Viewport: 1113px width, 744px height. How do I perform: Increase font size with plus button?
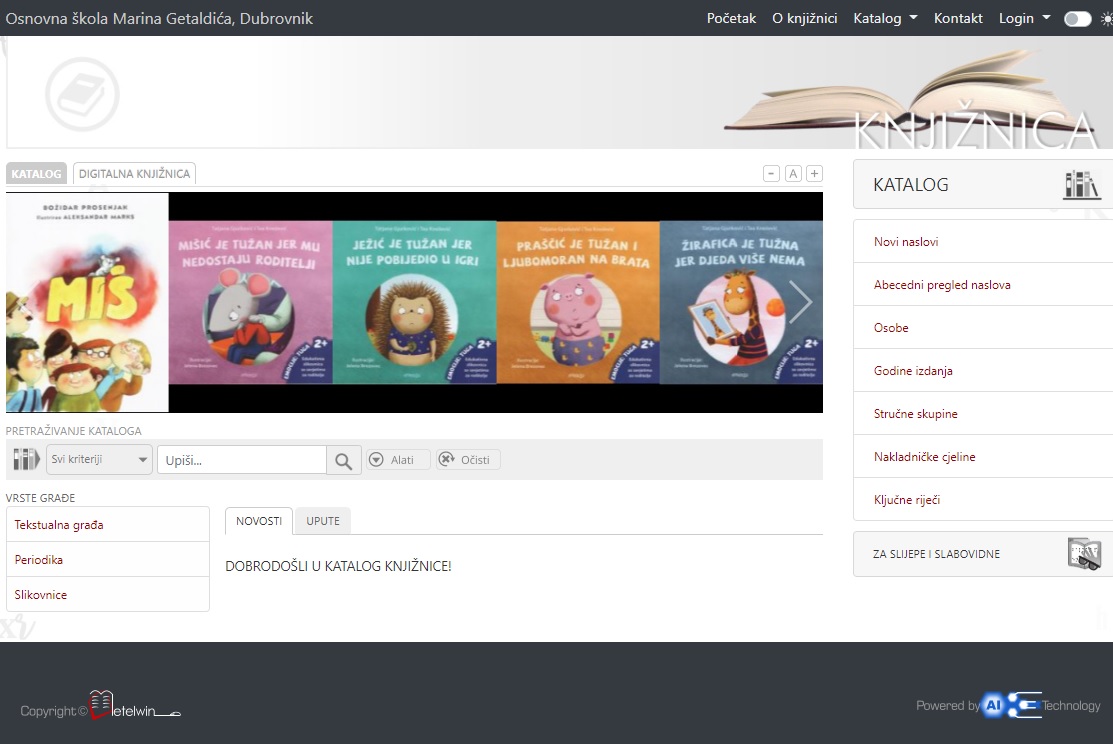point(815,173)
